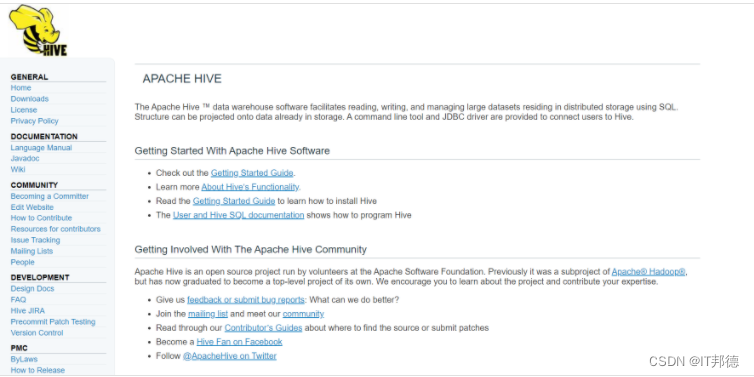754x377 pixels.
Task: Open Resources for contributors
Action: click(x=56, y=229)
